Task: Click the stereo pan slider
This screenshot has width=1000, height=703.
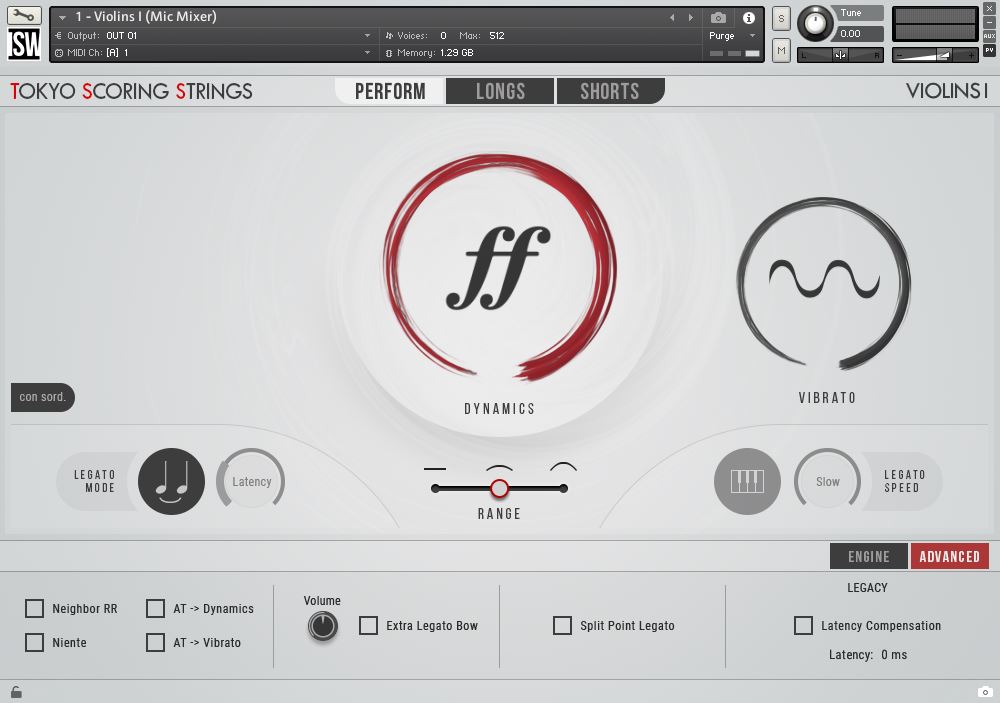Action: tap(840, 55)
